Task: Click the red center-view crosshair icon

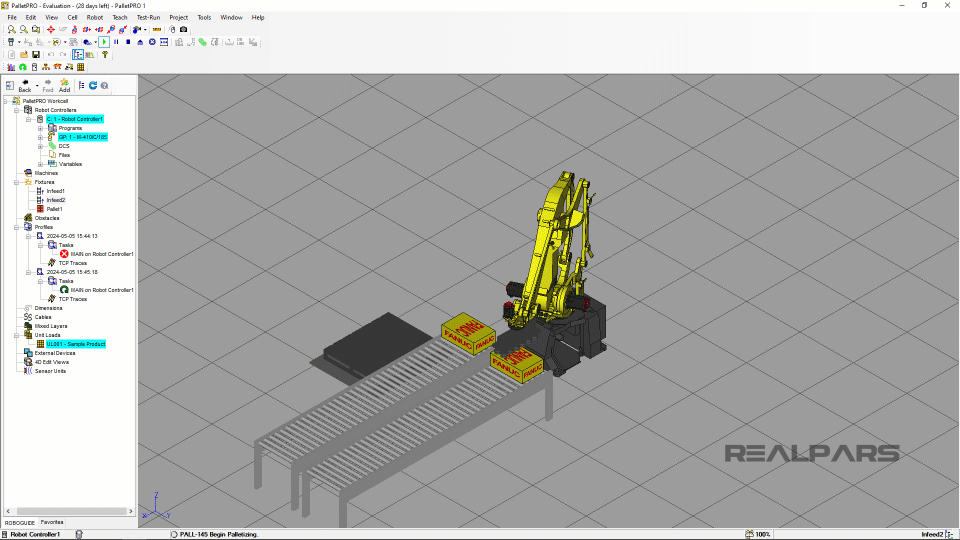Action: pos(51,29)
